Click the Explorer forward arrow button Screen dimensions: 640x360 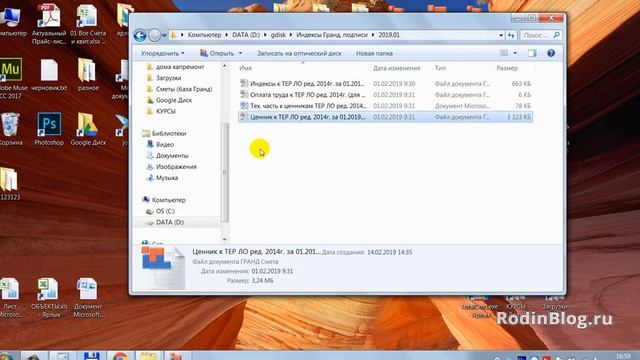pyautogui.click(x=154, y=36)
